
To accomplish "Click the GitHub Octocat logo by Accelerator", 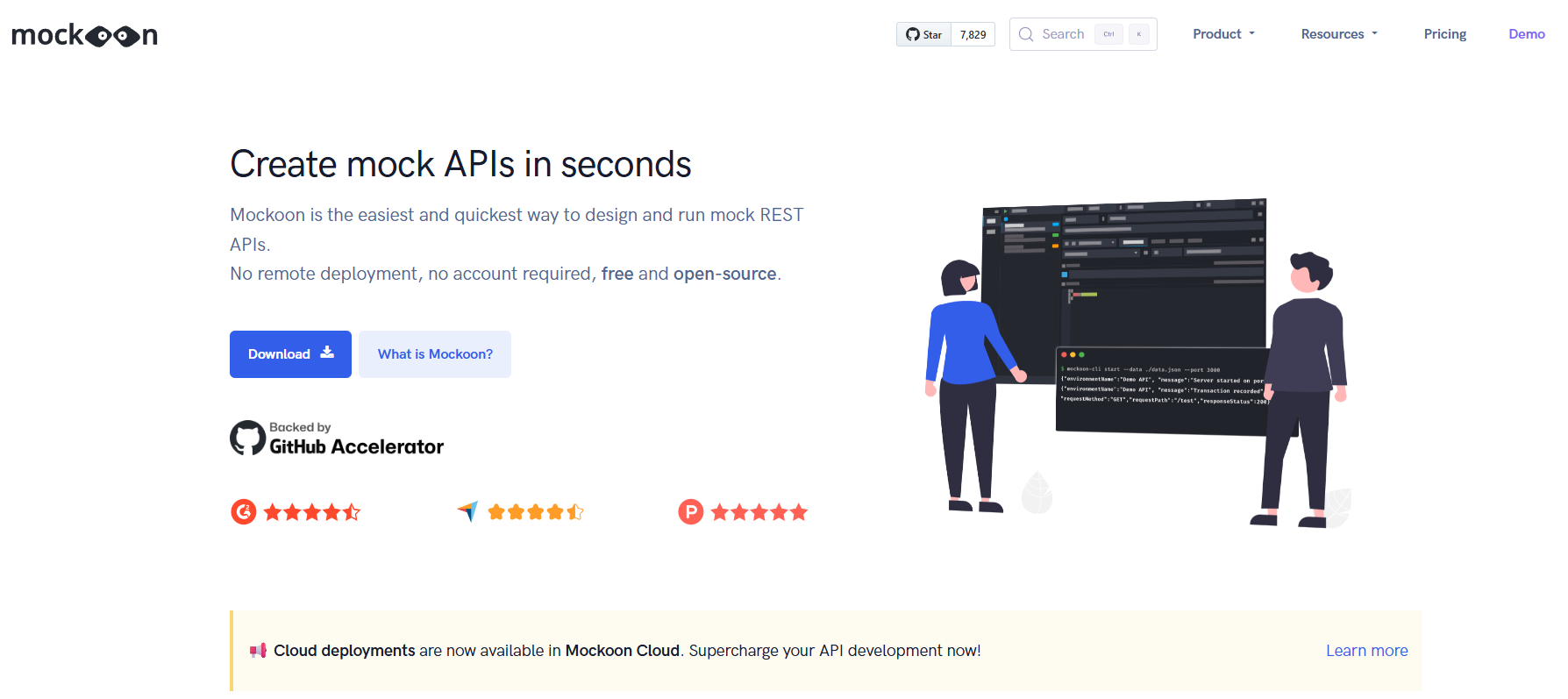I will point(247,438).
